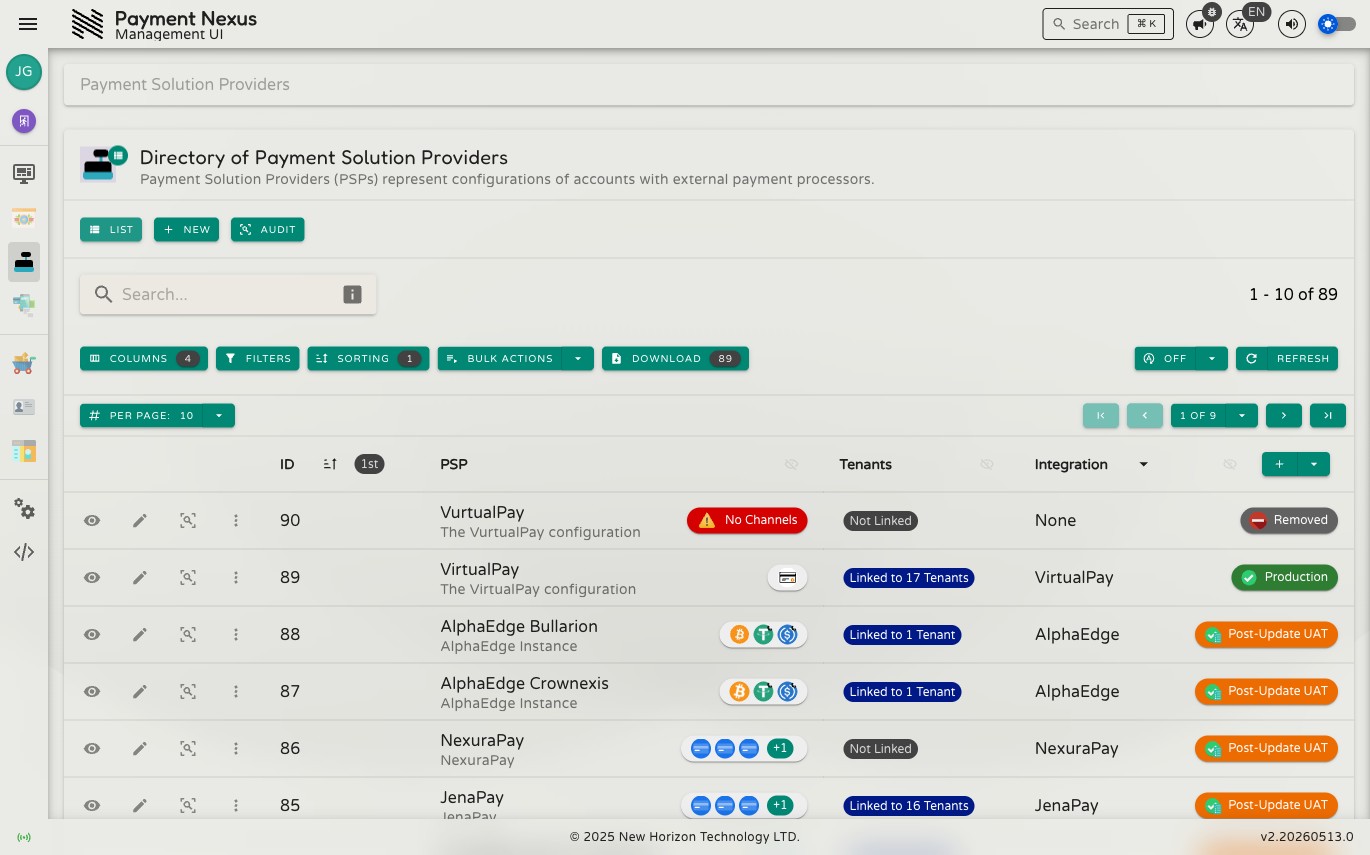Click the connection status icon bottom left
Viewport: 1370px width, 855px height.
pos(24,837)
